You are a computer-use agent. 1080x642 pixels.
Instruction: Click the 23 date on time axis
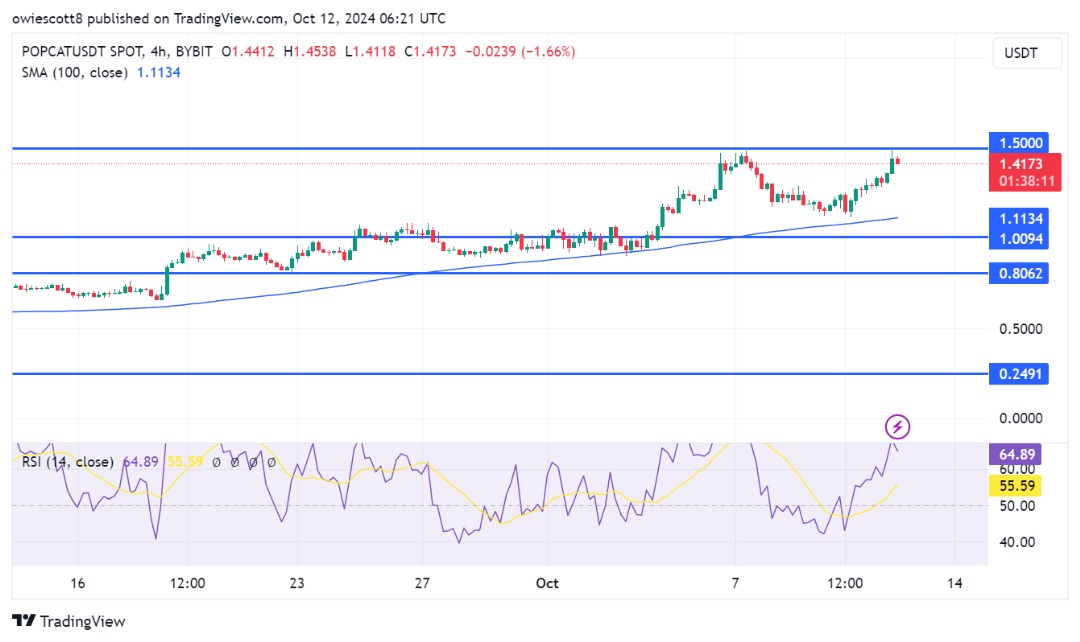tap(296, 583)
